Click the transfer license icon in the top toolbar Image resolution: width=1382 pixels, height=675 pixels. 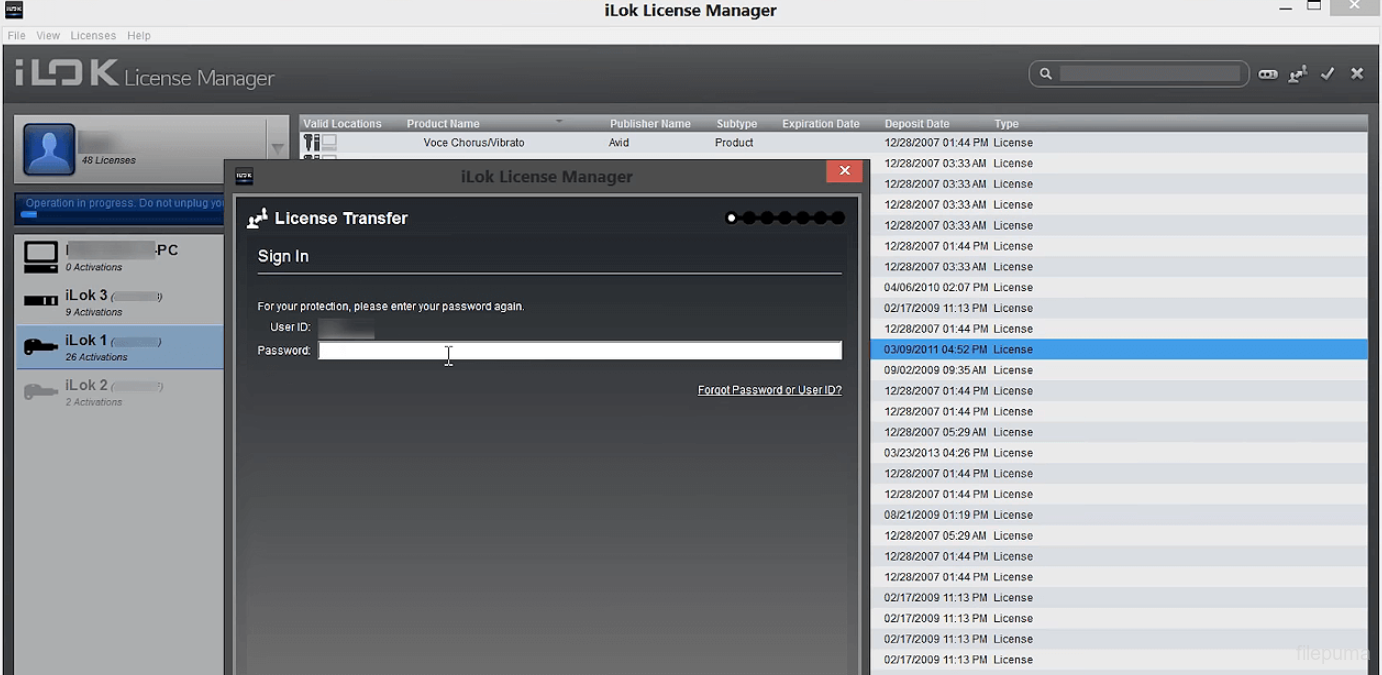[x=1298, y=74]
